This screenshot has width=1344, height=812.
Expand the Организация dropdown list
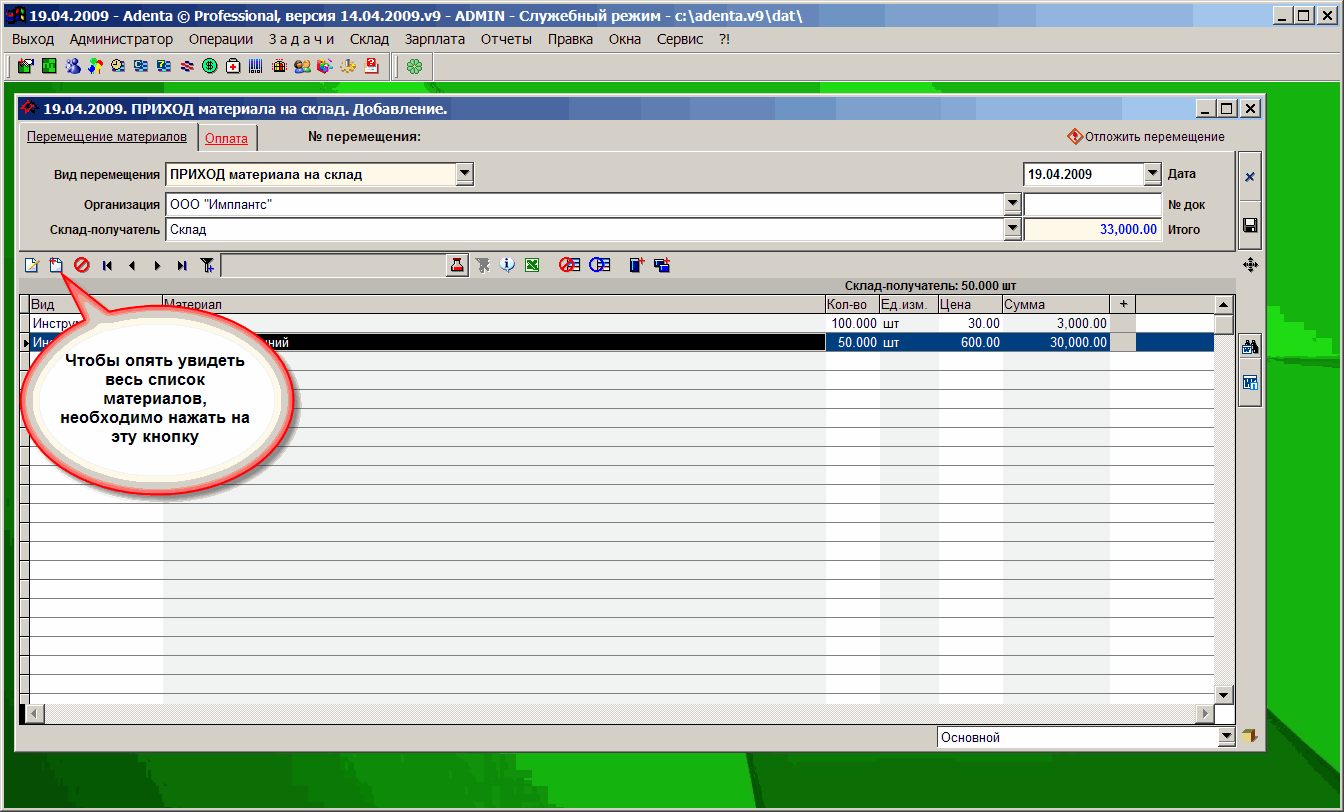1012,204
